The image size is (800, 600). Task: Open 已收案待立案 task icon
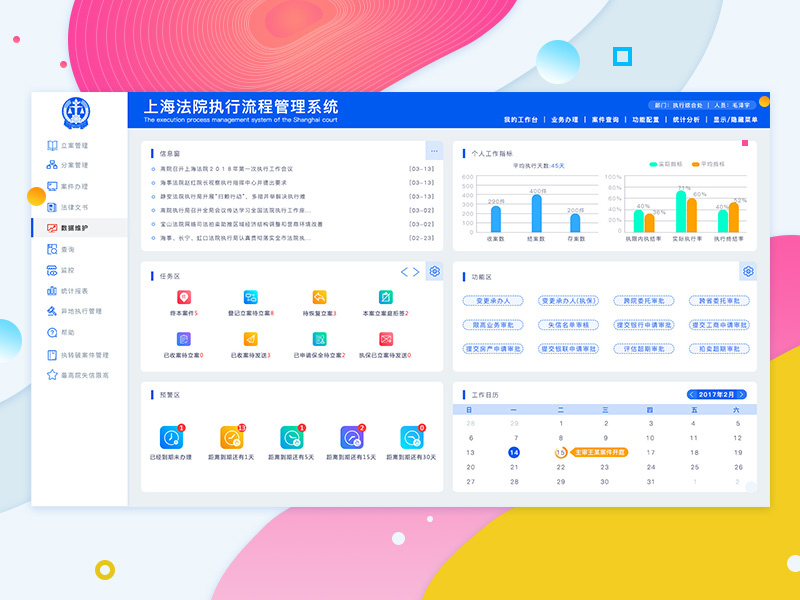pyautogui.click(x=184, y=339)
